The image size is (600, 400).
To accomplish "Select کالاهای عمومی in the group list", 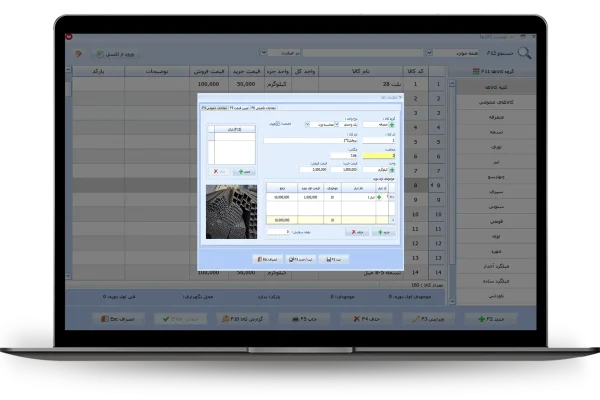I will click(x=496, y=103).
